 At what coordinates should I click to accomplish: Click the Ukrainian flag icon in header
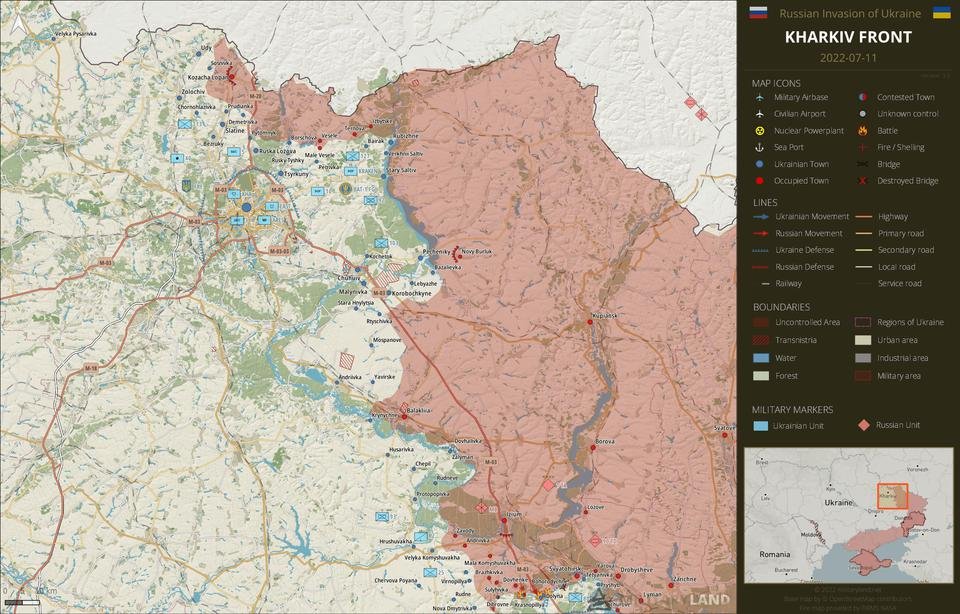(941, 13)
